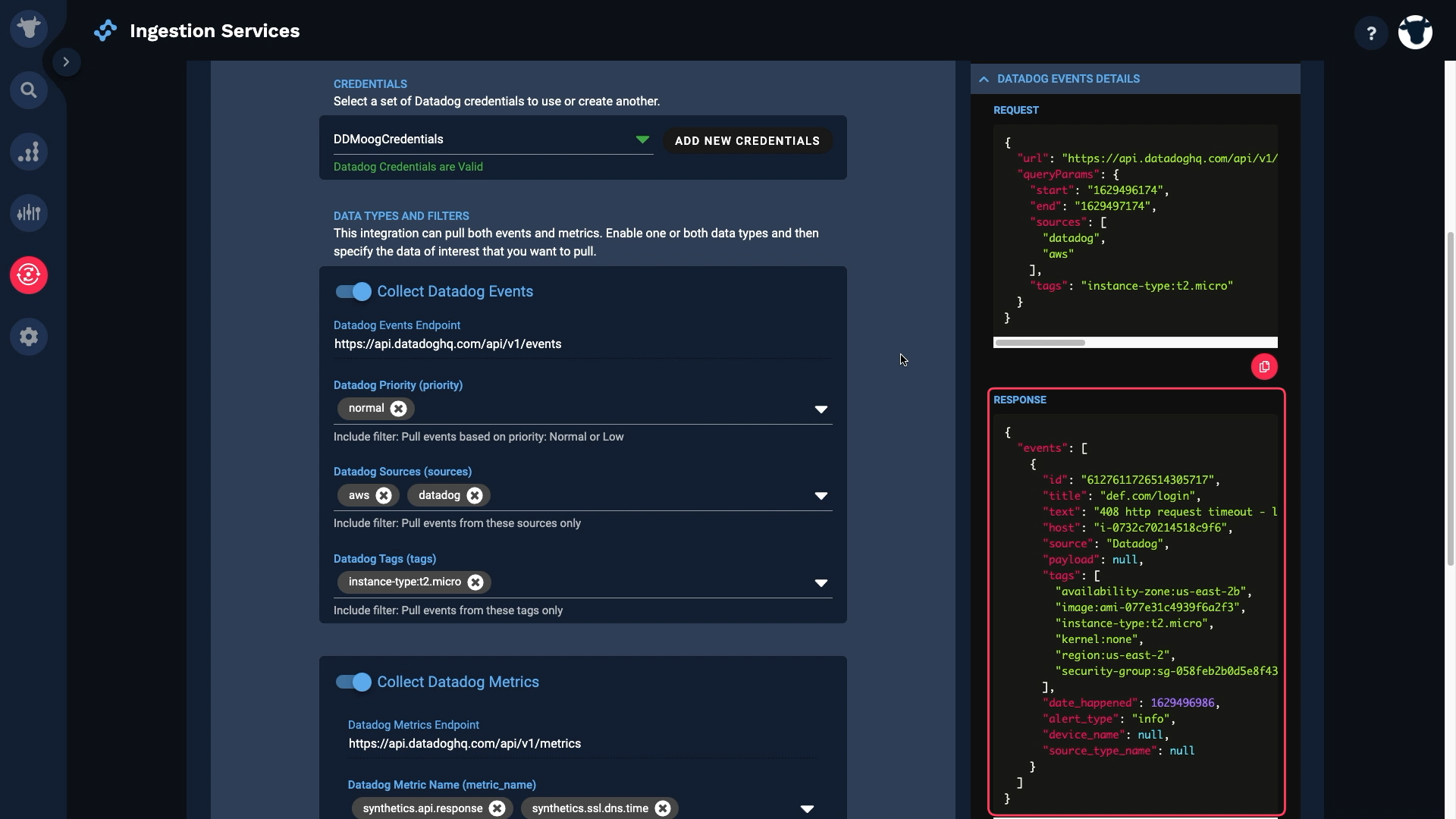Toggle Collect Datadog Events switch
Viewport: 1456px width, 819px height.
(353, 292)
